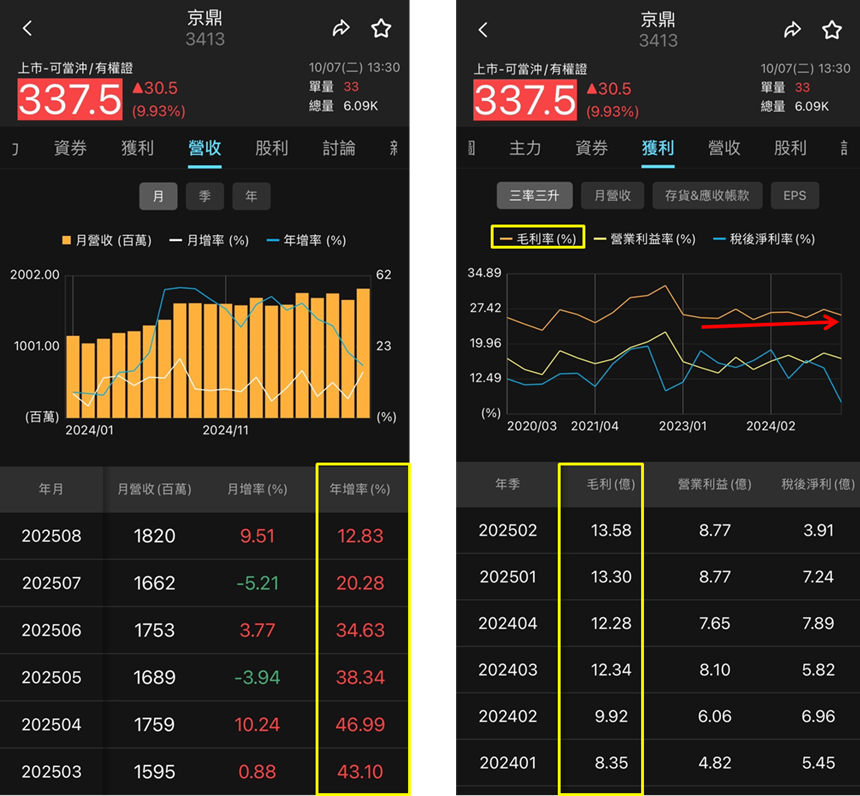Select the EPS chart option

(x=795, y=195)
